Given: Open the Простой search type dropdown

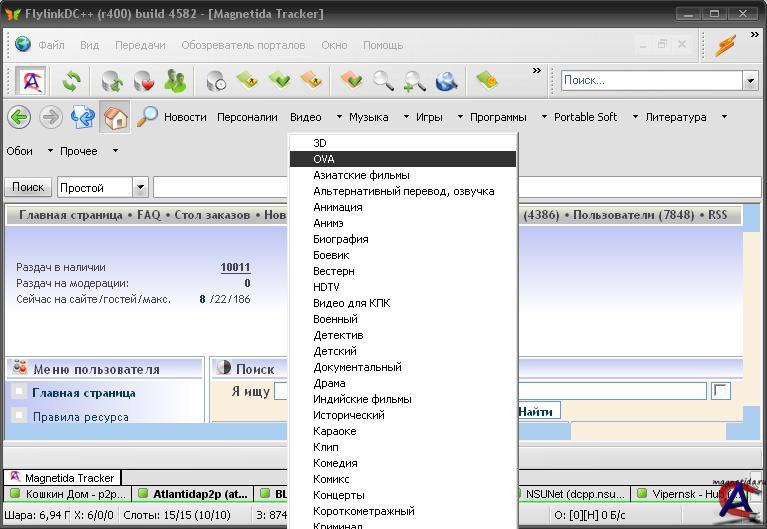Looking at the screenshot, I should [x=140, y=187].
